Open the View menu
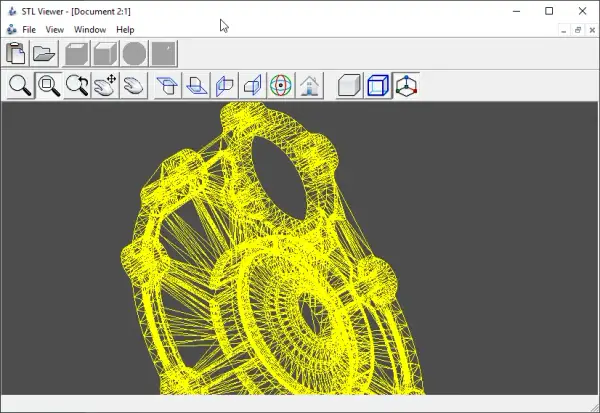600x413 pixels. coord(55,29)
